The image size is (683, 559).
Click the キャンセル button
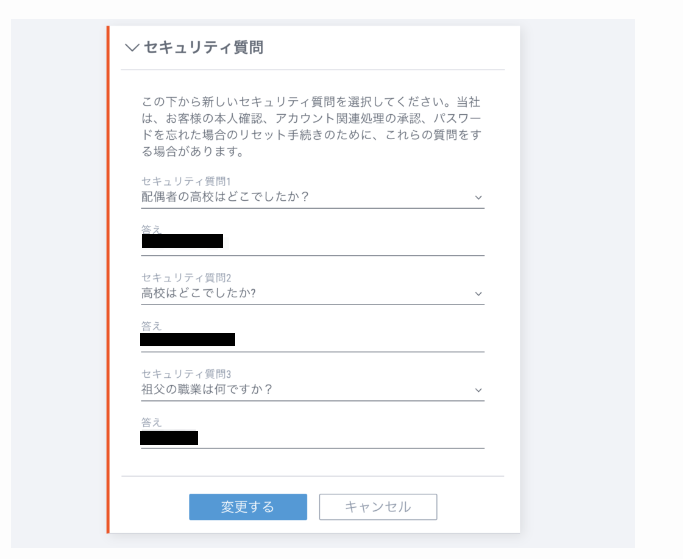pos(378,507)
